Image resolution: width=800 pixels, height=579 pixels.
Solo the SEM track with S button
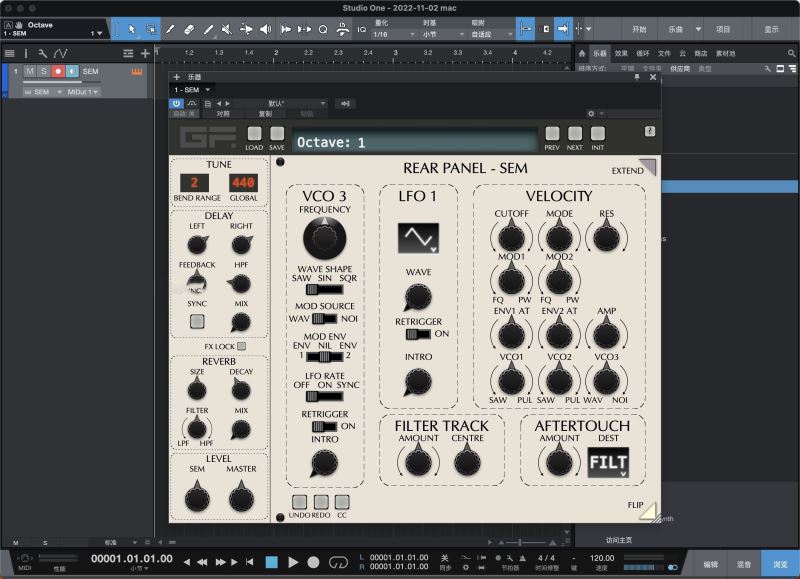point(44,71)
